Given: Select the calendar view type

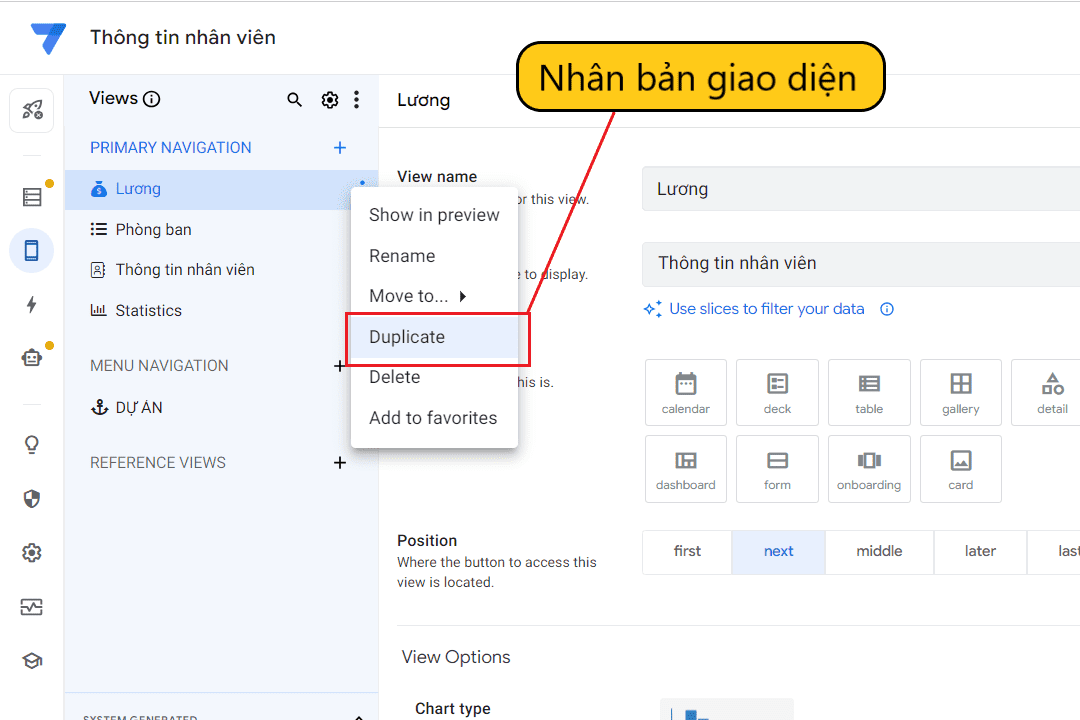Looking at the screenshot, I should click(685, 392).
